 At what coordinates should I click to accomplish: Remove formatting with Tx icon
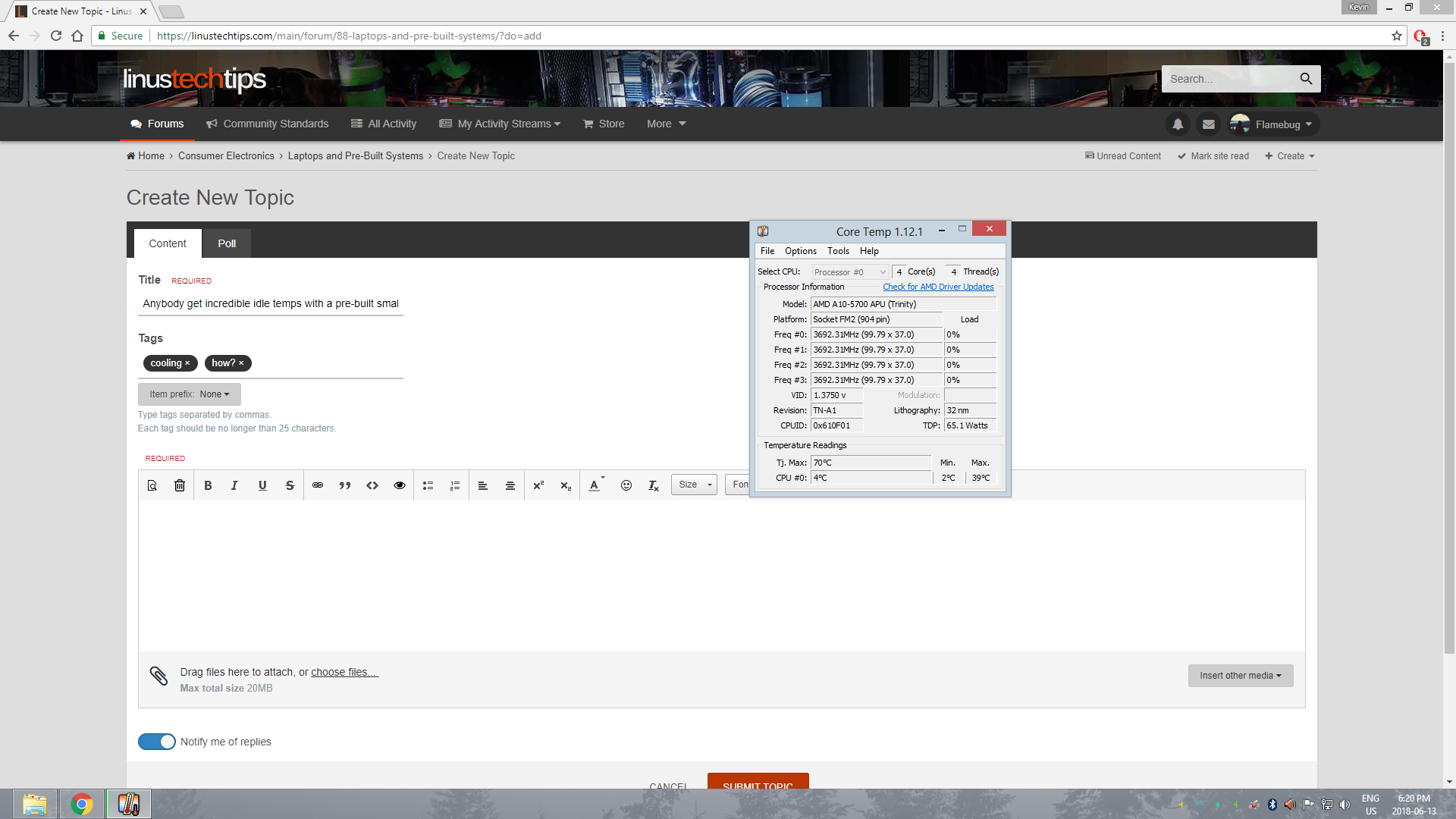(x=654, y=485)
